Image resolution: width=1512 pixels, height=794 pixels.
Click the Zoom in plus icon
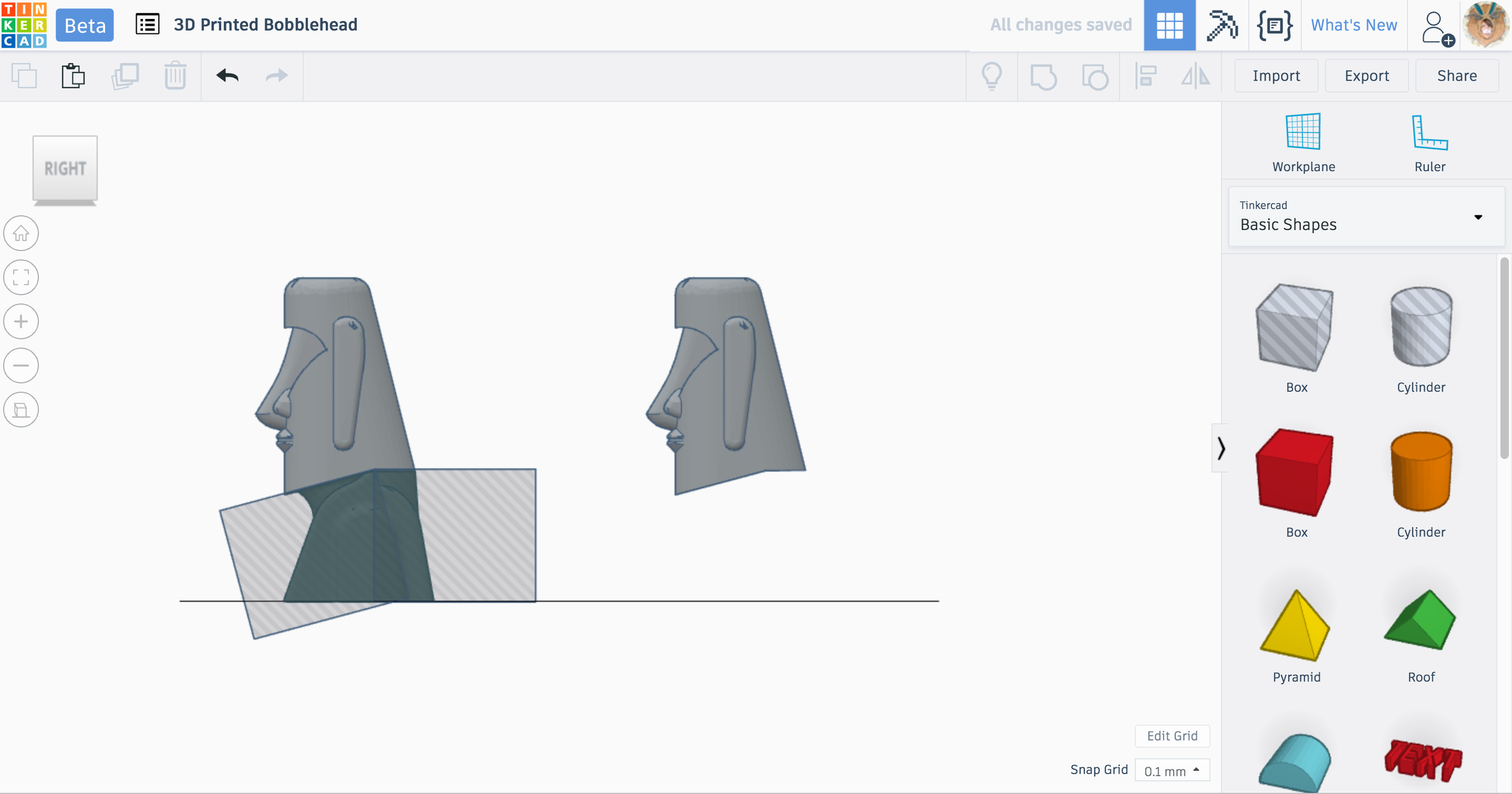coord(21,322)
